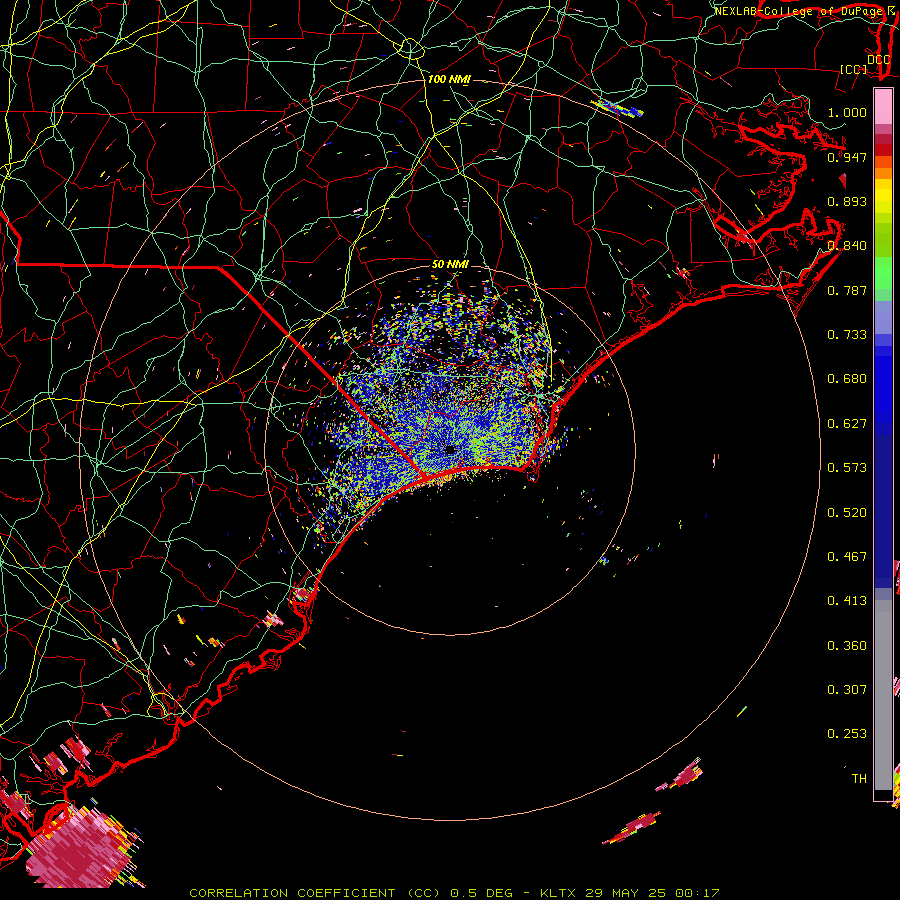Select the 0.680 scale value
Image resolution: width=900 pixels, height=900 pixels.
point(847,379)
